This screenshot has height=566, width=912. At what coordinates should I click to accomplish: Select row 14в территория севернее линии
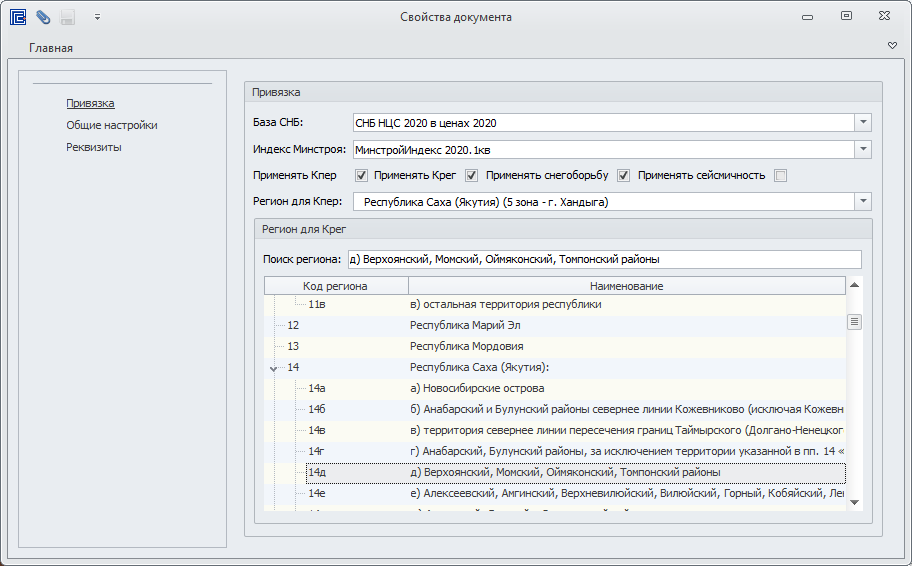pos(555,430)
